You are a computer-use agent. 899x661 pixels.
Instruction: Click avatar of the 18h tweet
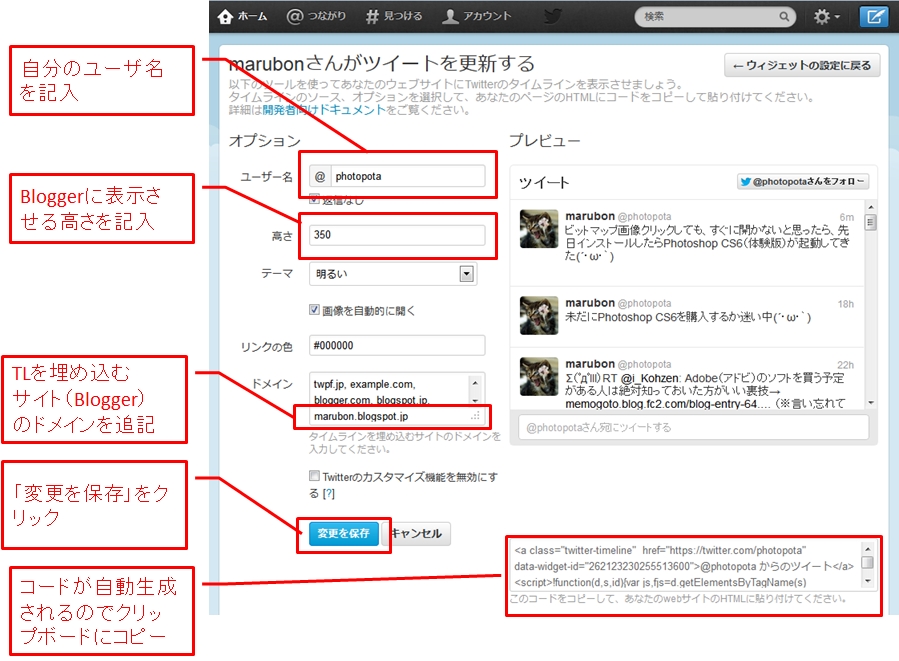pyautogui.click(x=538, y=315)
